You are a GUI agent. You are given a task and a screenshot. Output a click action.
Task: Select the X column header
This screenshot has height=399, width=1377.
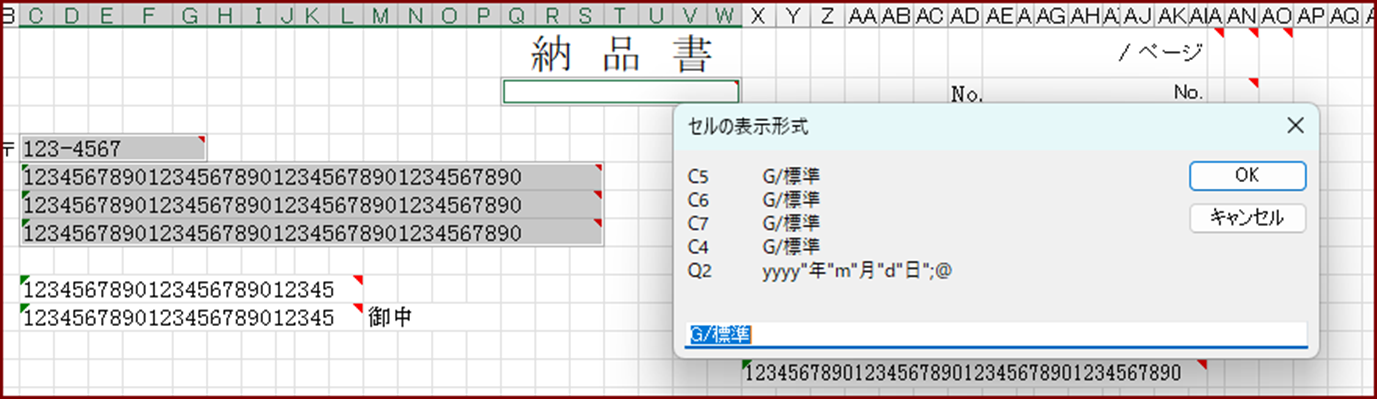click(759, 15)
